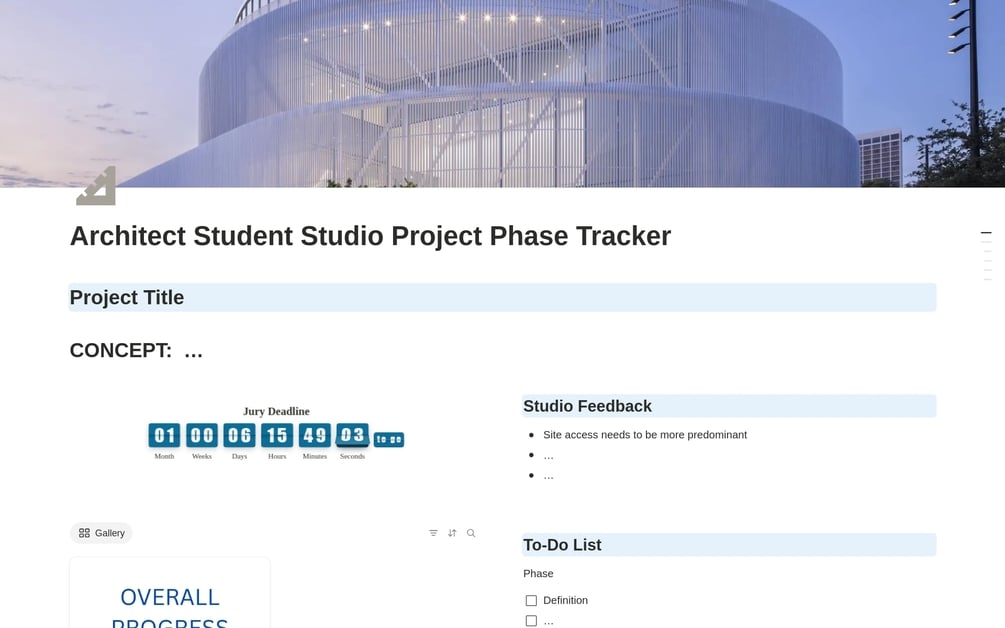The height and width of the screenshot is (628, 1005).
Task: Tick the second unnamed to-do checkbox
Action: click(531, 621)
